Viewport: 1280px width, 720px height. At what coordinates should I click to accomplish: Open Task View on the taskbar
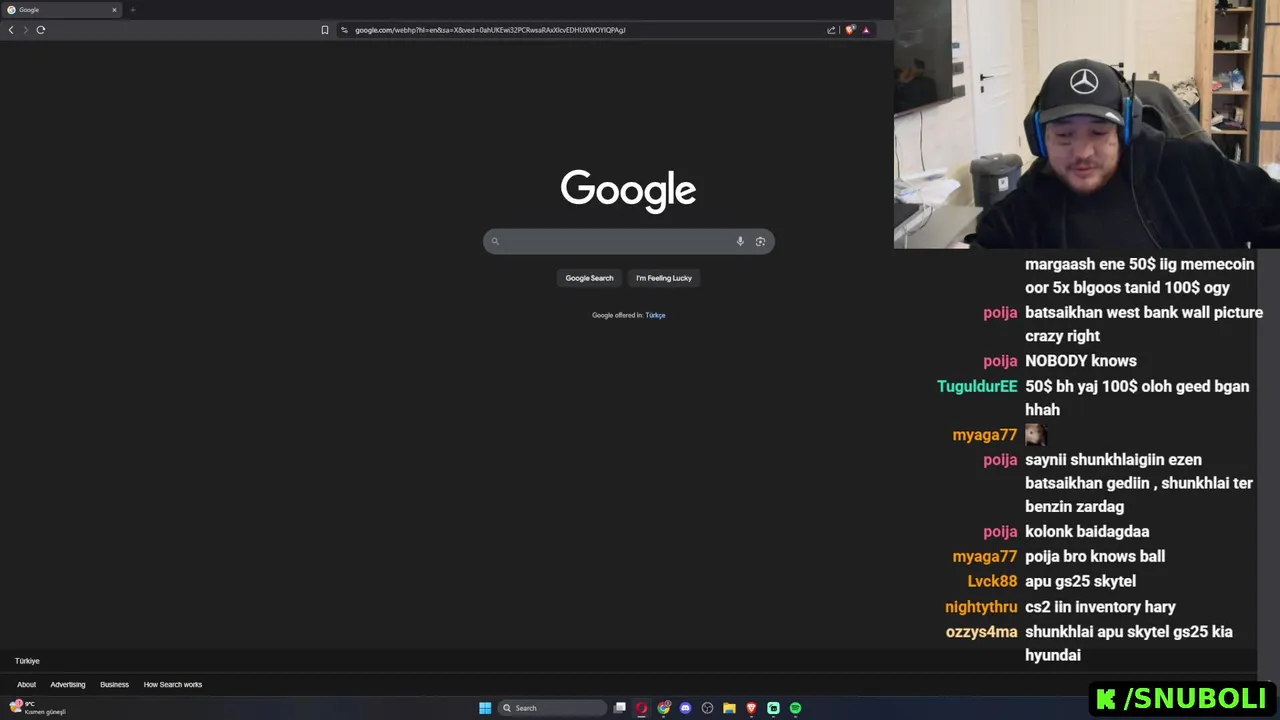tap(620, 708)
